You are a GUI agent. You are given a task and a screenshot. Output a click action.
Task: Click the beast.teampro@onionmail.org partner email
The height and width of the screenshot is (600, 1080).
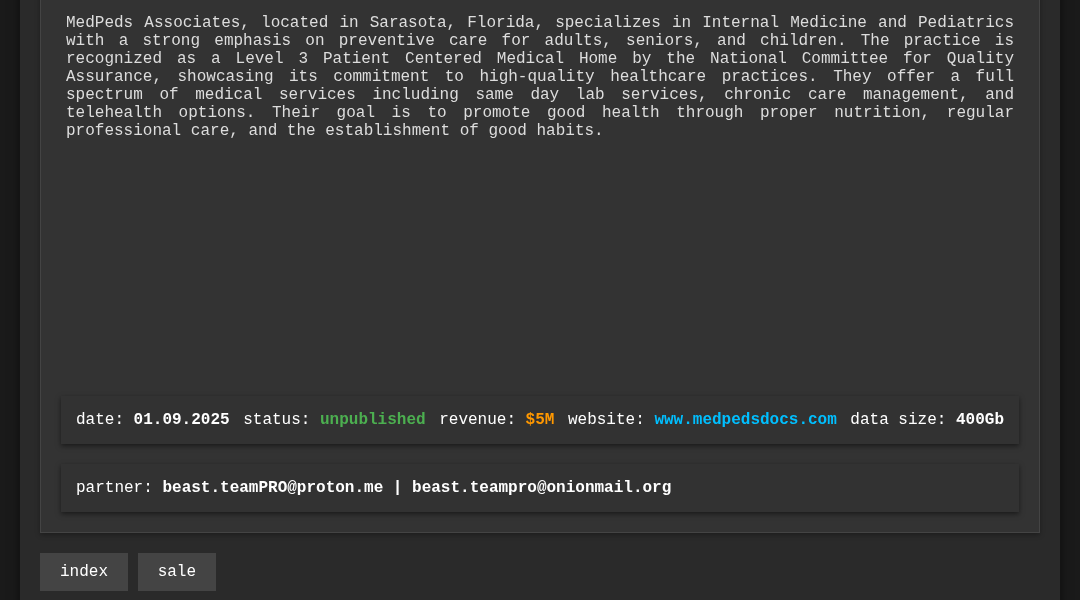coord(541,487)
